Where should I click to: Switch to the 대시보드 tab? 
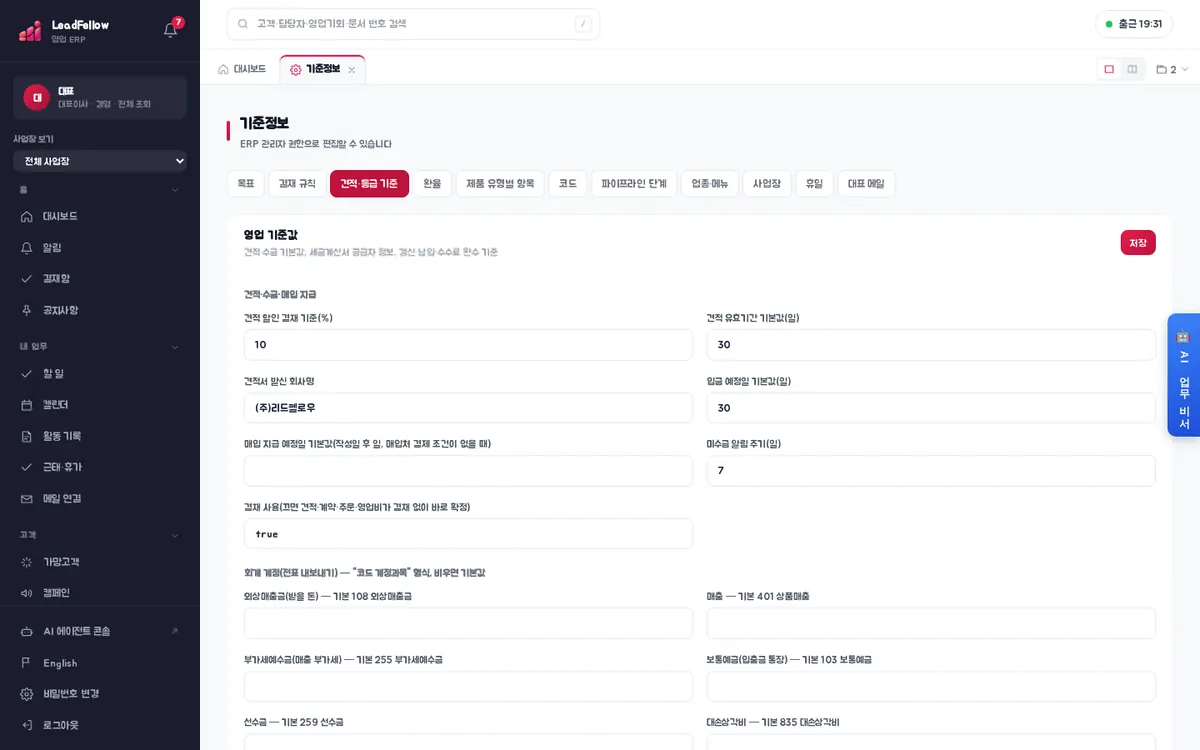[242, 69]
